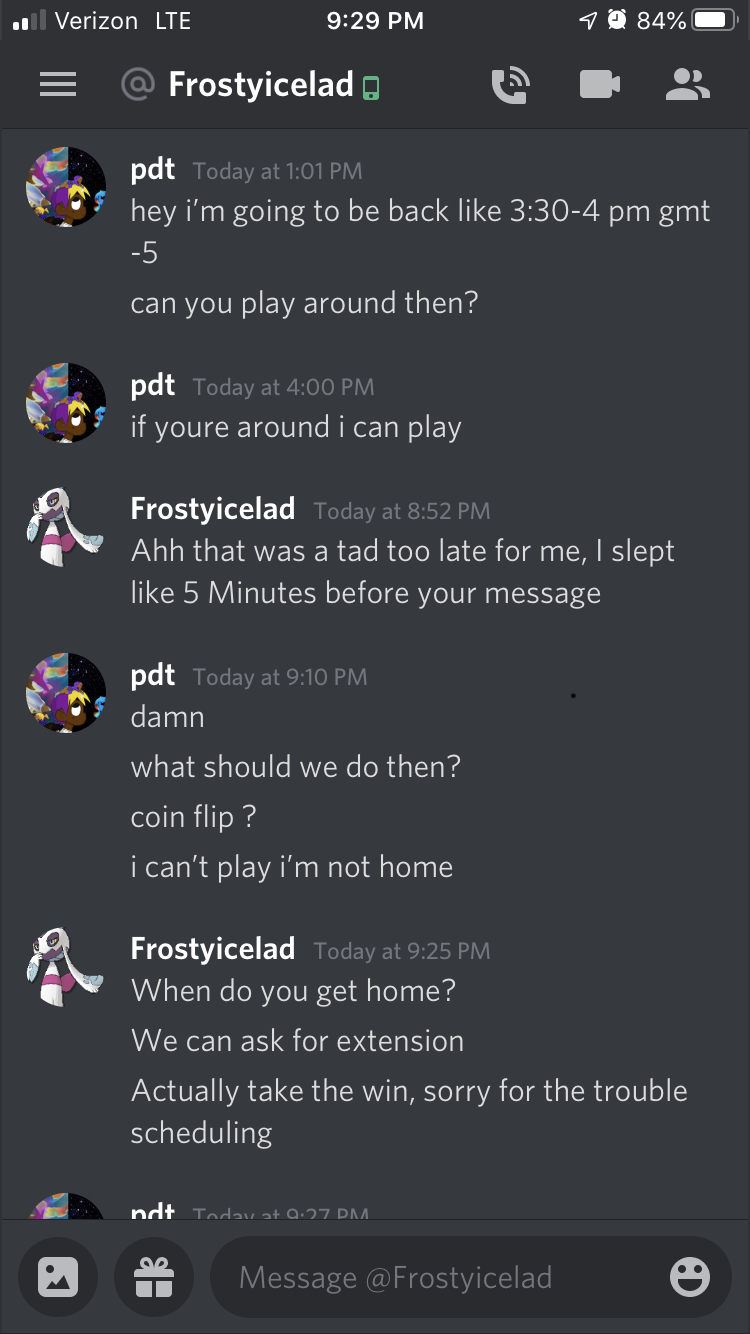The height and width of the screenshot is (1334, 750).
Task: Start a video call
Action: pos(600,85)
